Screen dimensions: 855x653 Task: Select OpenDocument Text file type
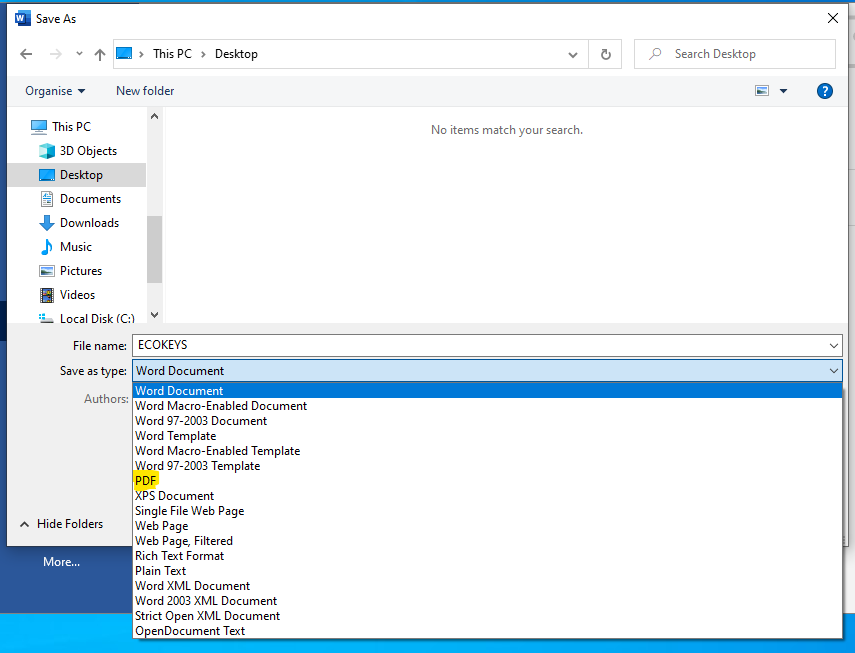(487, 631)
